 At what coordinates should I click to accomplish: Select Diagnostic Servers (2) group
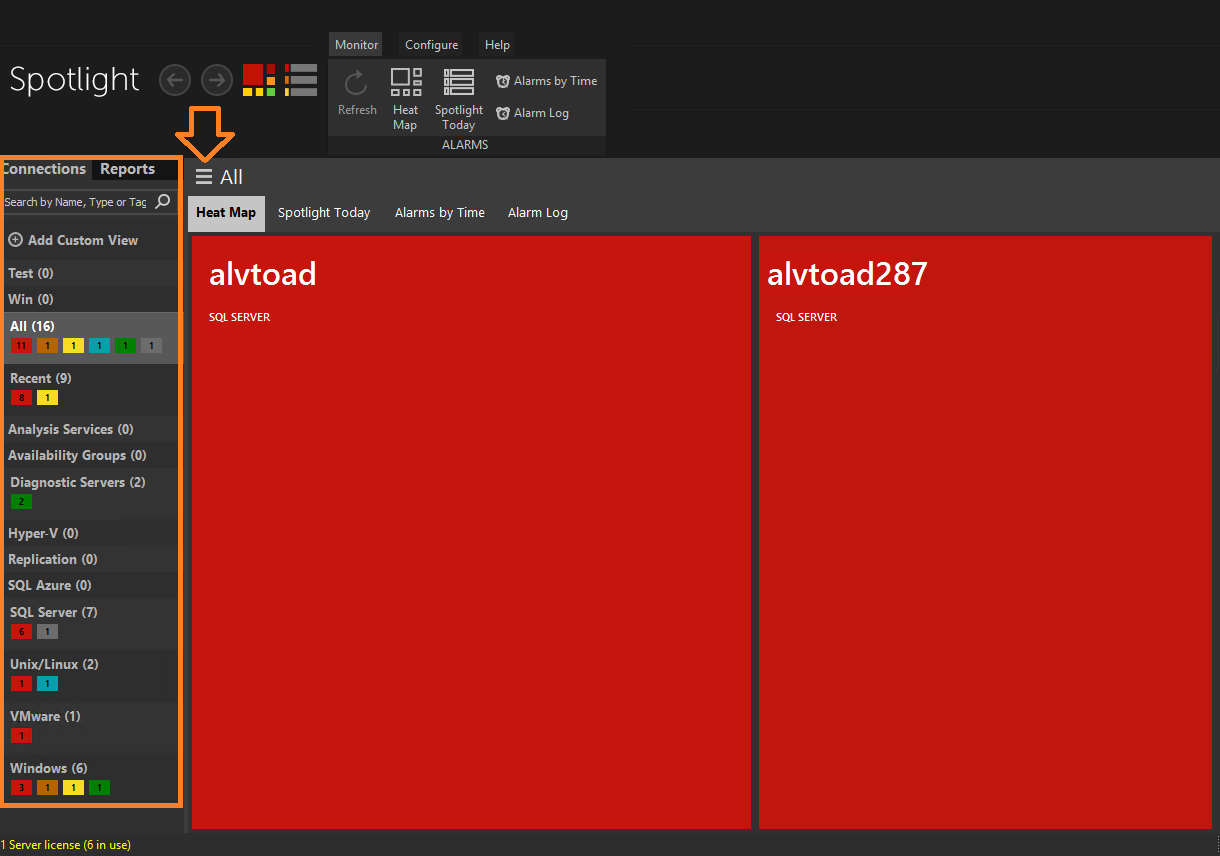pos(92,494)
